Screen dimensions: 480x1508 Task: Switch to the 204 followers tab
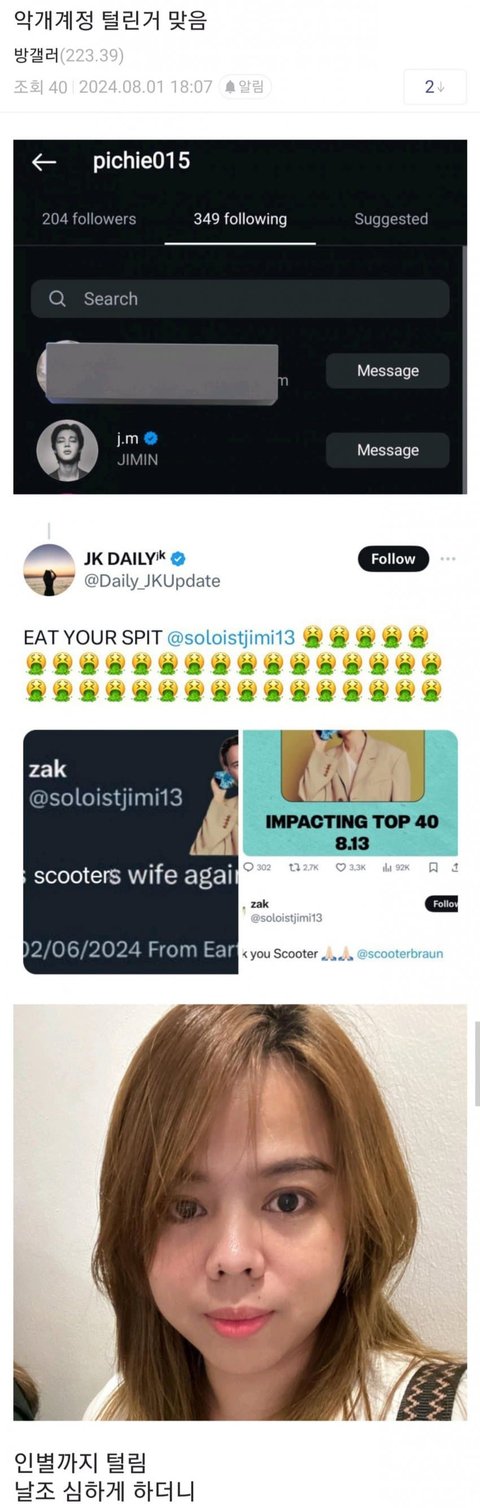coord(89,219)
